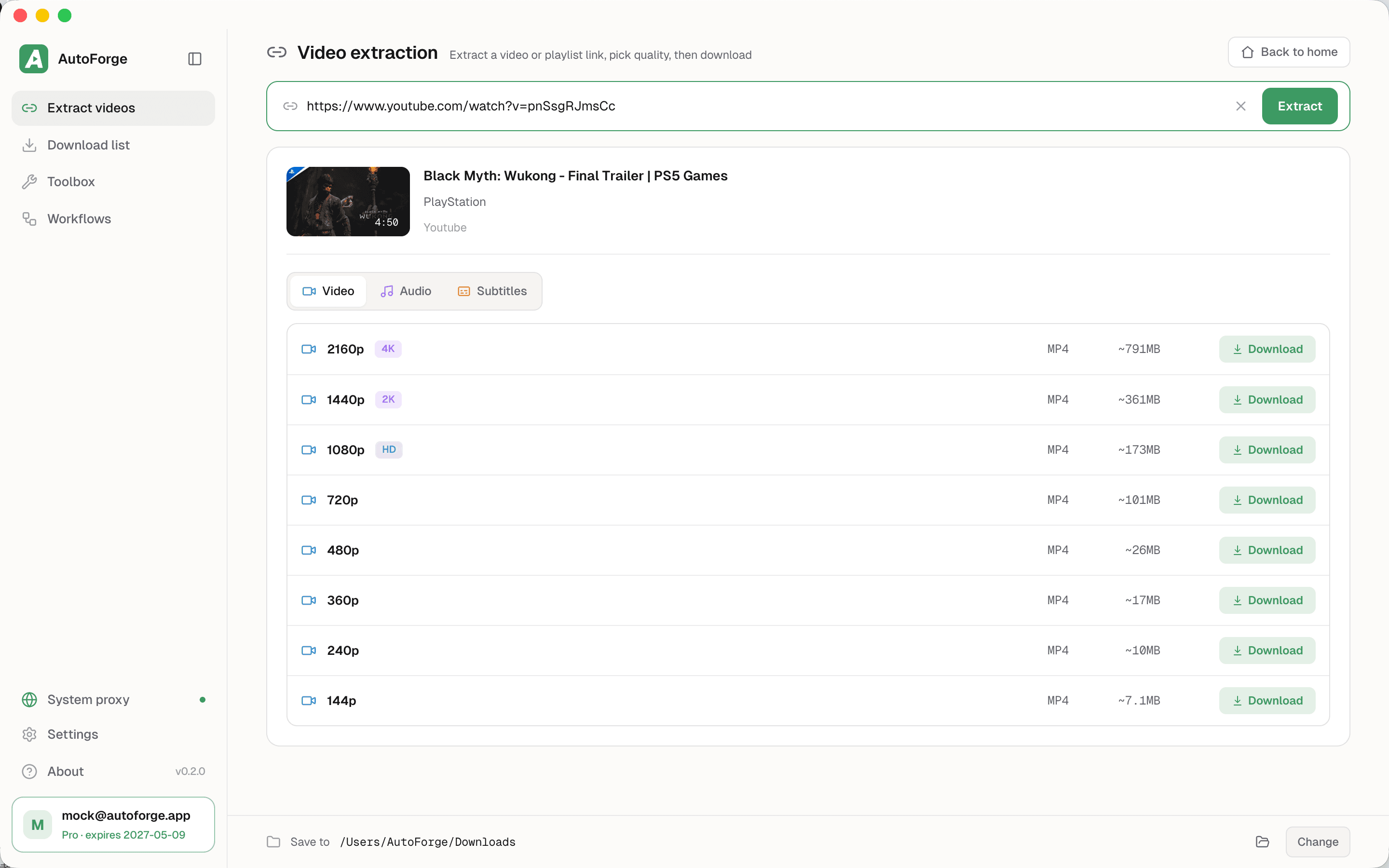This screenshot has width=1389, height=868.
Task: Download the 1080p HD video
Action: point(1267,449)
